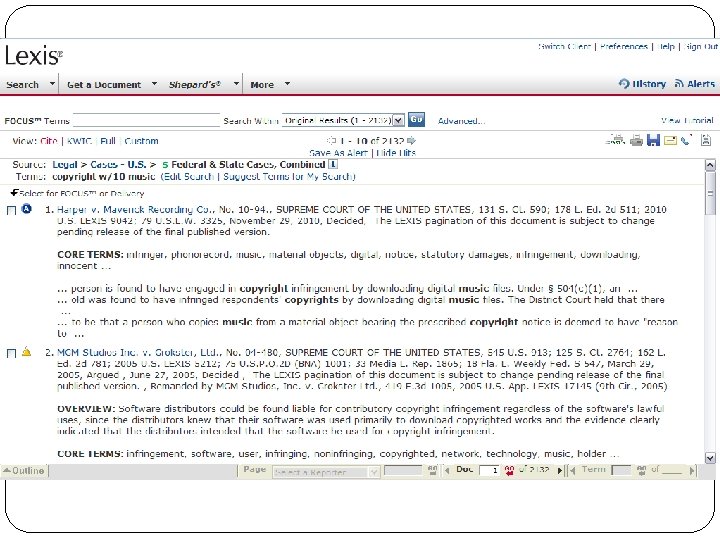Open the Shepard's dropdown arrow
The height and width of the screenshot is (540, 720).
click(236, 84)
